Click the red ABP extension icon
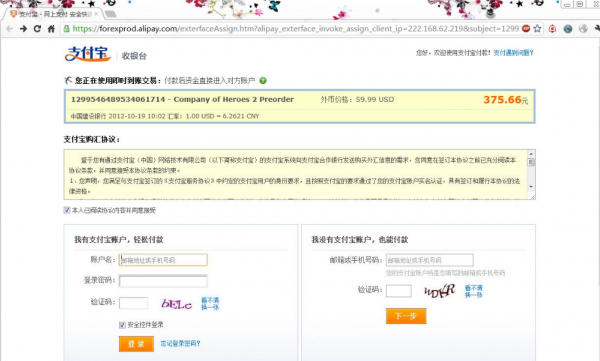Image resolution: width=600 pixels, height=361 pixels. pos(526,28)
